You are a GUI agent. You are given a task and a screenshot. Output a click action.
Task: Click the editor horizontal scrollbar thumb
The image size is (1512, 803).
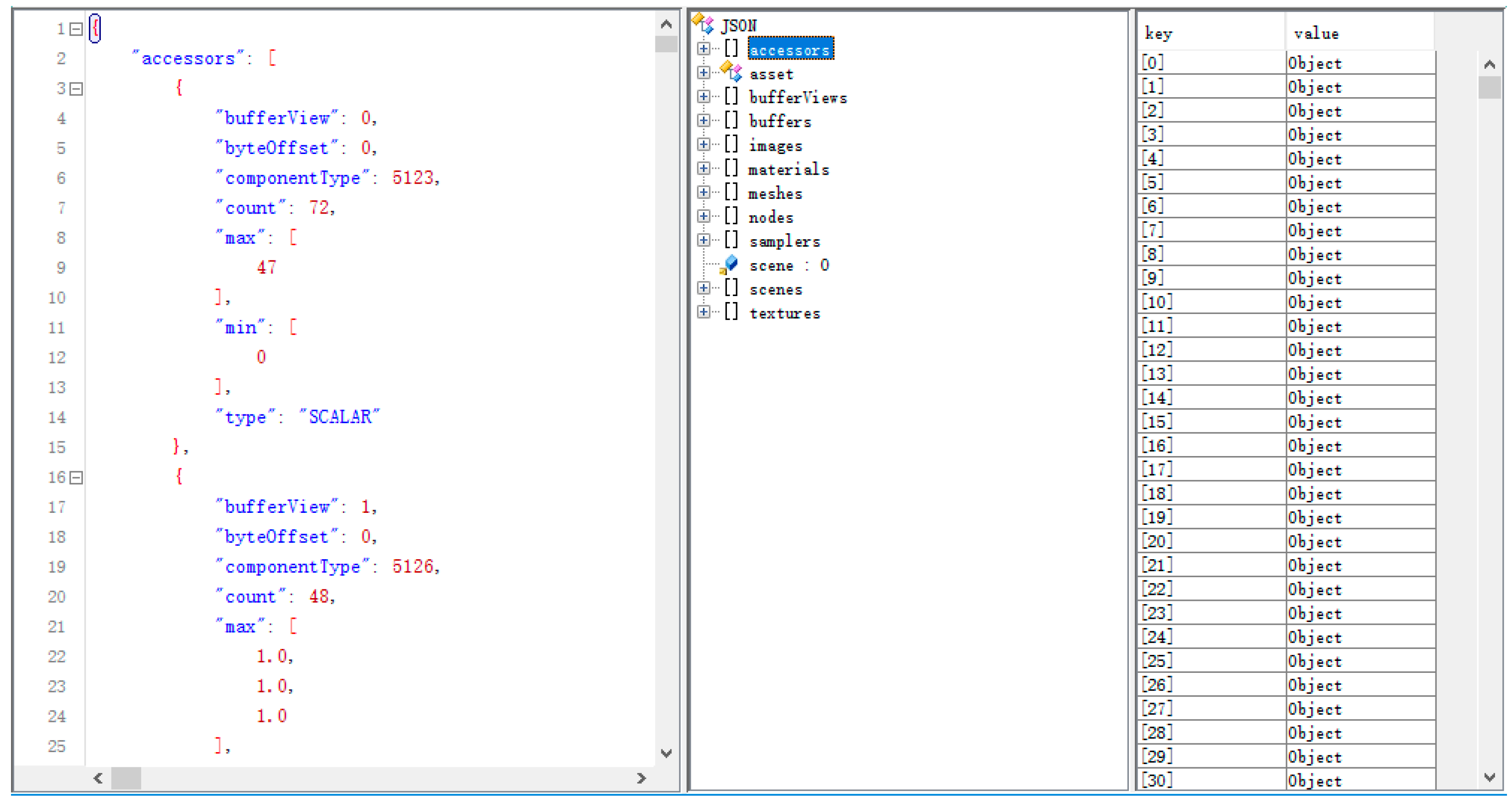click(126, 778)
